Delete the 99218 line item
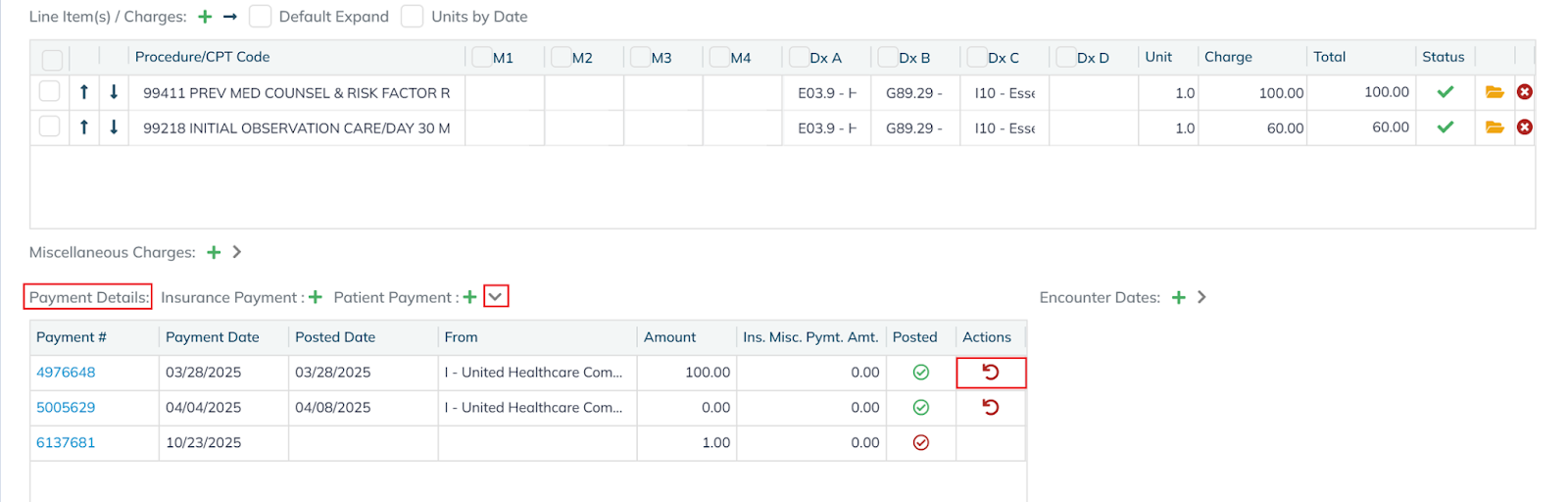Screen dimensions: 1568x502 pyautogui.click(x=1525, y=127)
